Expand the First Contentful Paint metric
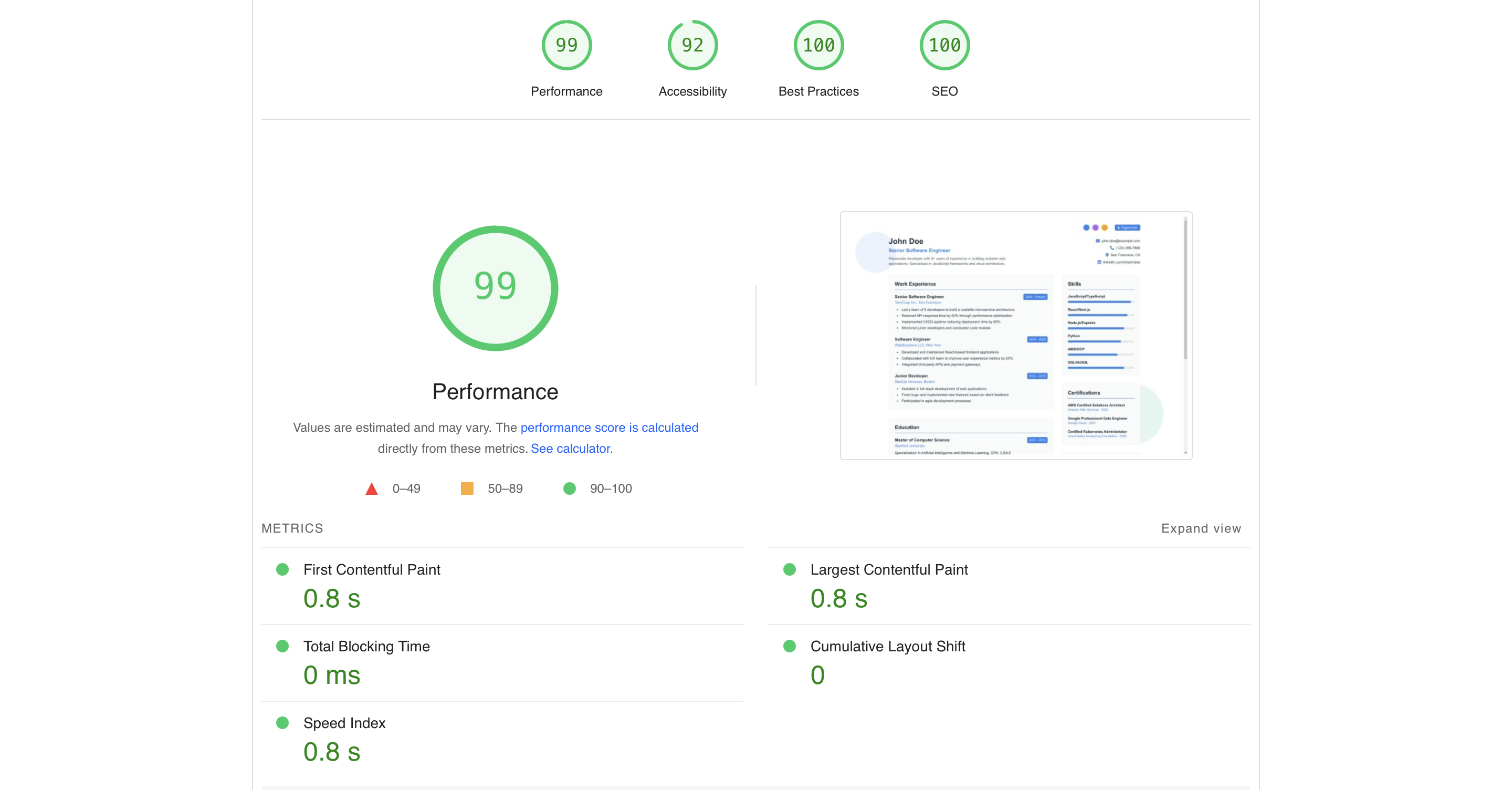 click(x=372, y=570)
